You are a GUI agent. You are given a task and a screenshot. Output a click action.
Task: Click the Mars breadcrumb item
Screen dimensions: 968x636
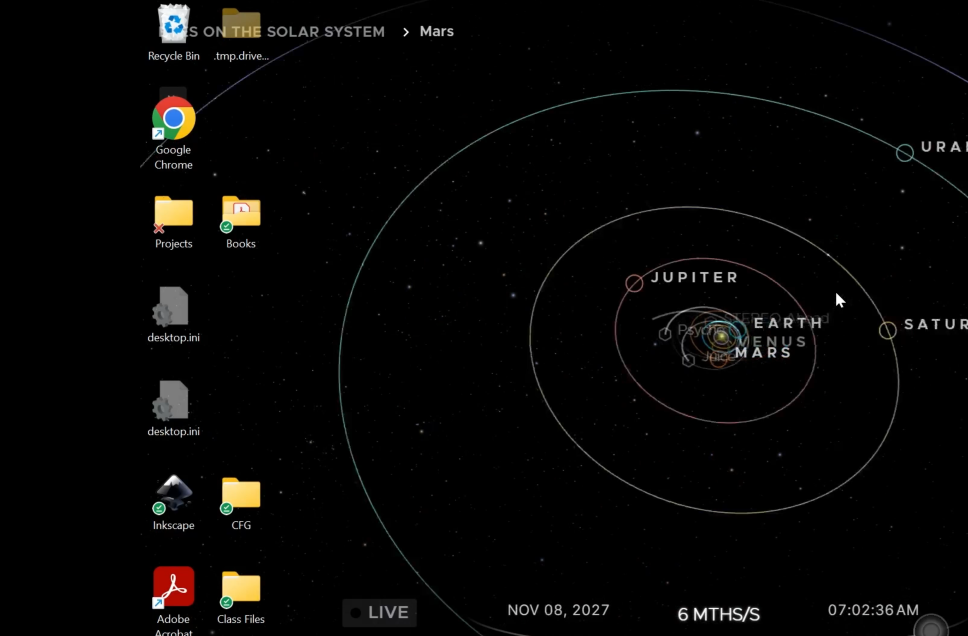pos(436,31)
